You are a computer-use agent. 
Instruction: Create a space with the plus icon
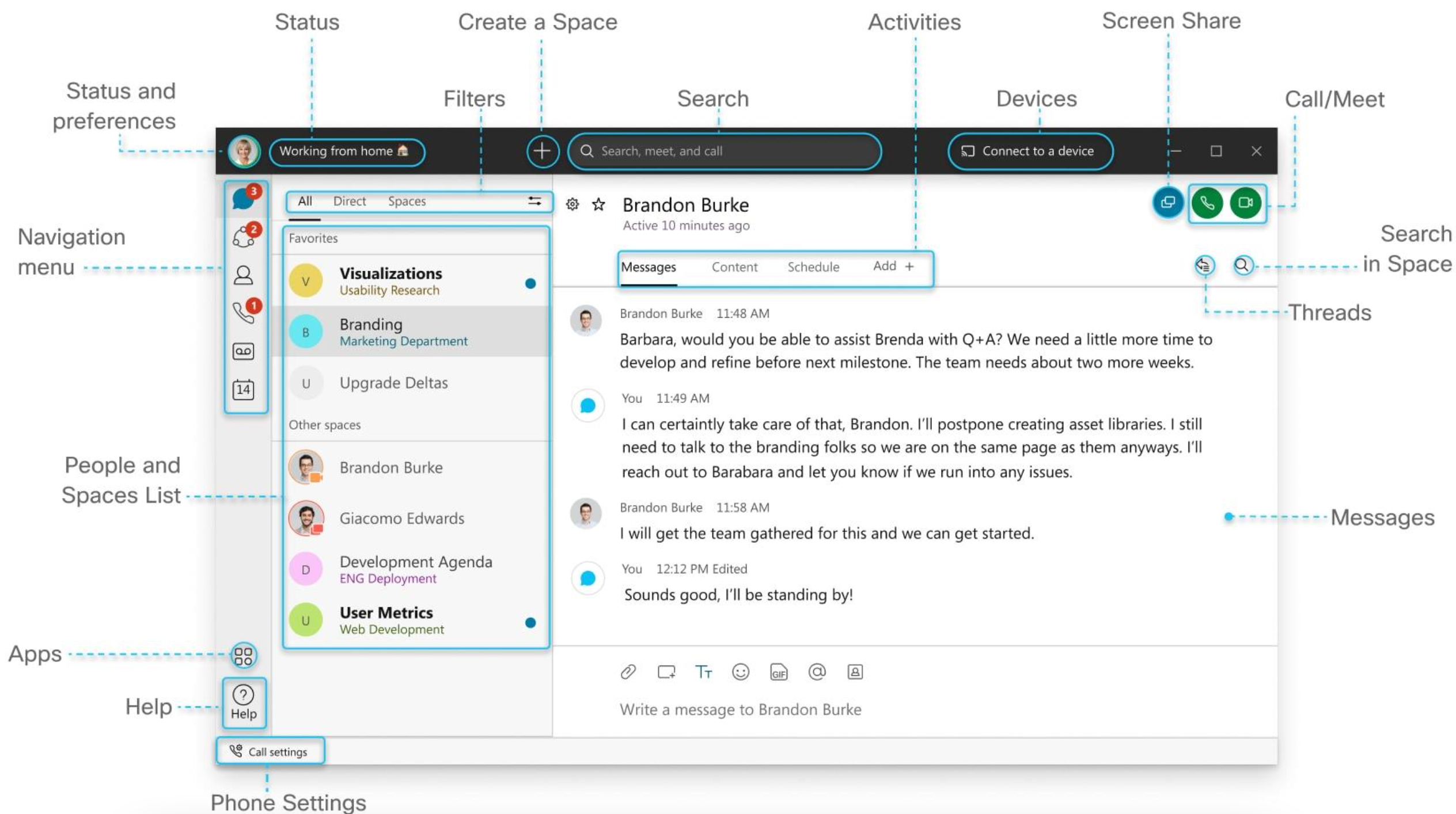(542, 151)
